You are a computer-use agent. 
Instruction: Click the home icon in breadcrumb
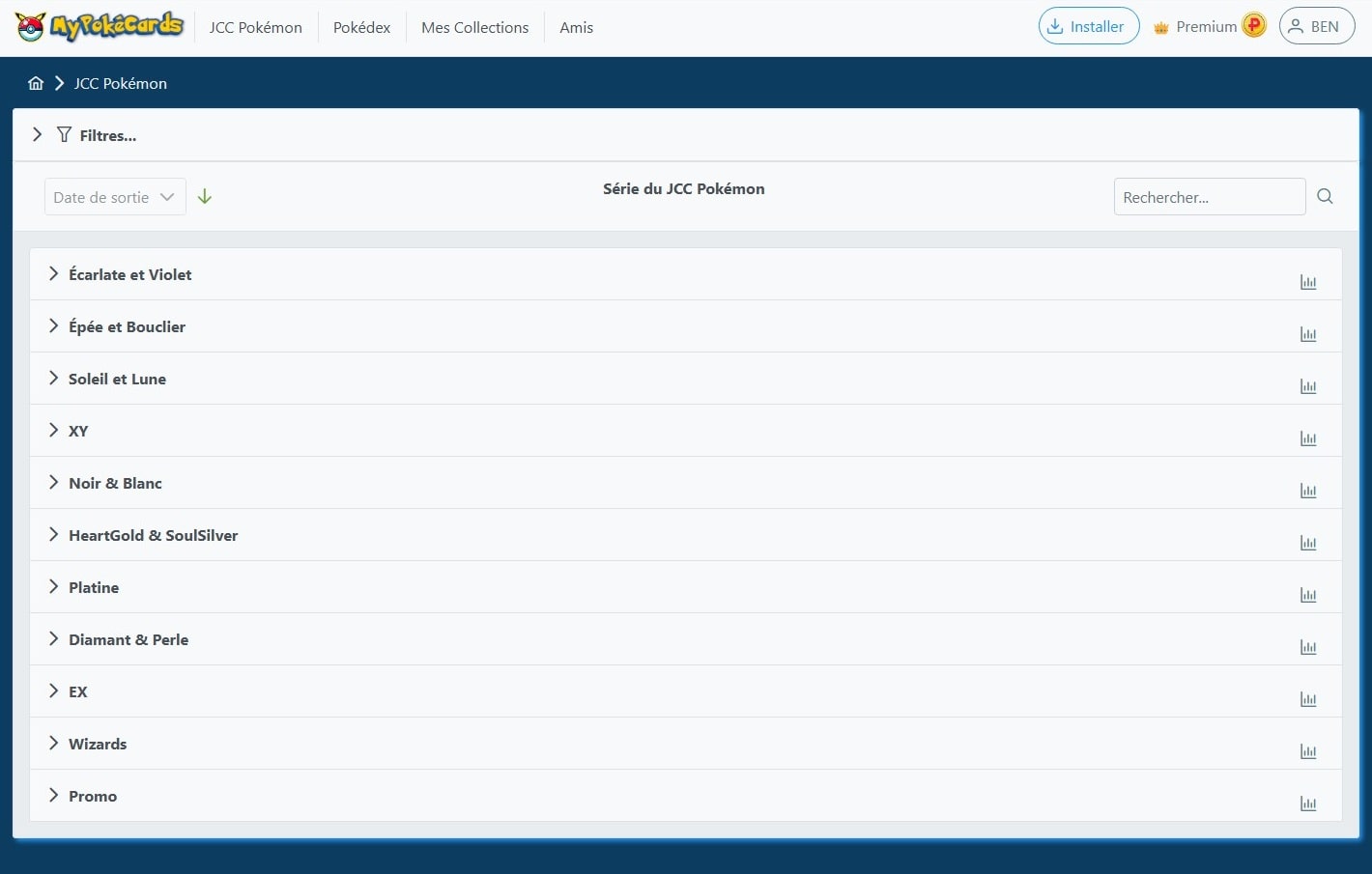coord(36,83)
